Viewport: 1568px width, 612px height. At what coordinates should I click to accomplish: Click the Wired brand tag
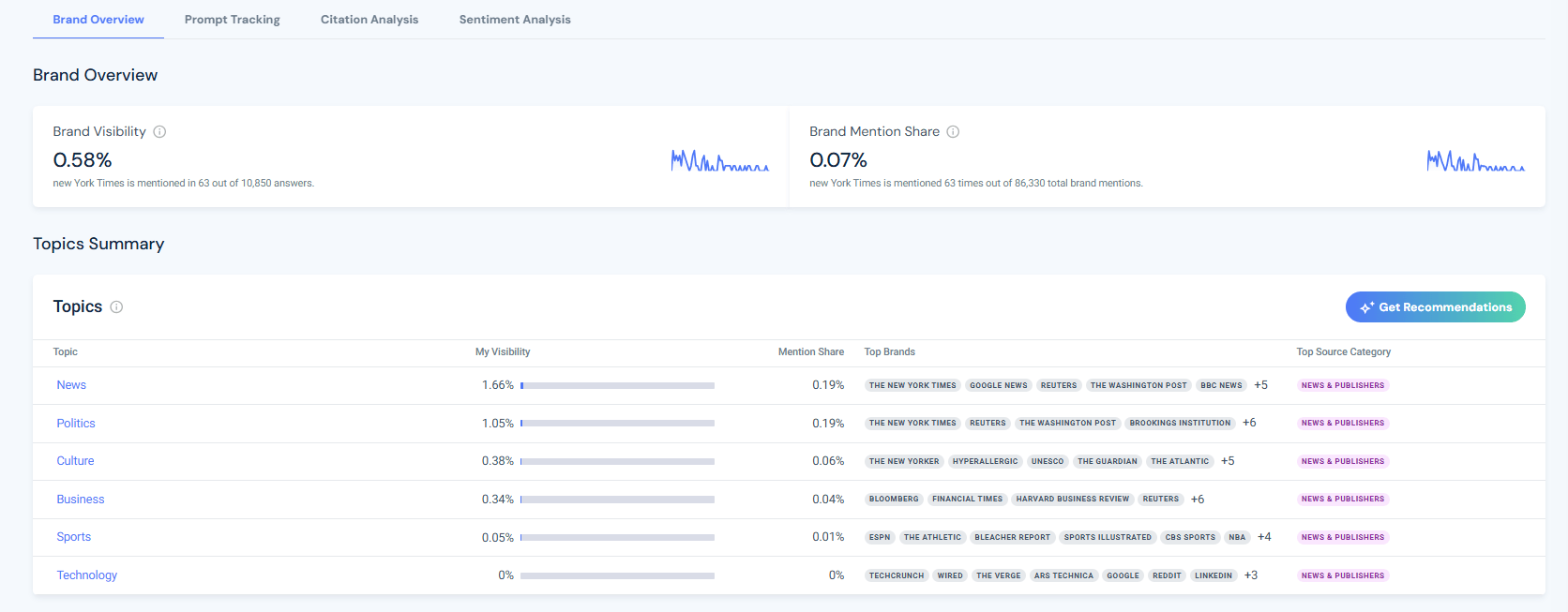pos(950,575)
